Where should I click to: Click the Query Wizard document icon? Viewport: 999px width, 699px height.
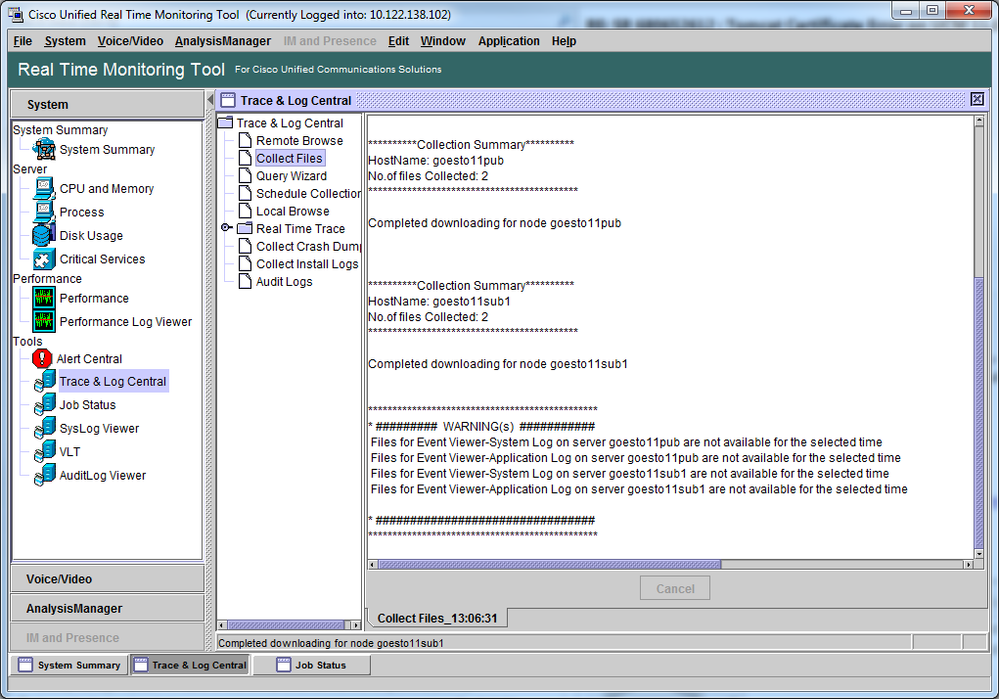tap(245, 176)
